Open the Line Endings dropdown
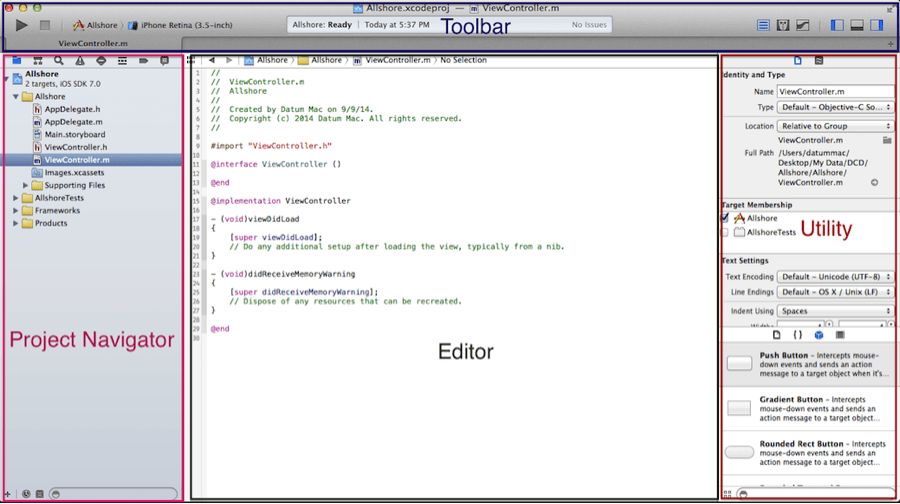 [835, 292]
